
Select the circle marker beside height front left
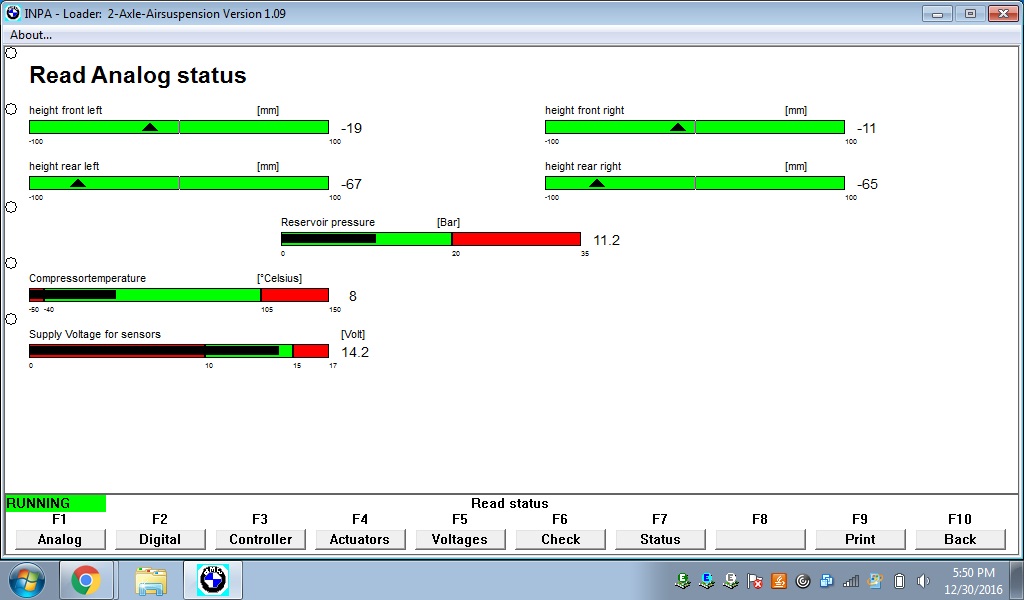pos(11,109)
